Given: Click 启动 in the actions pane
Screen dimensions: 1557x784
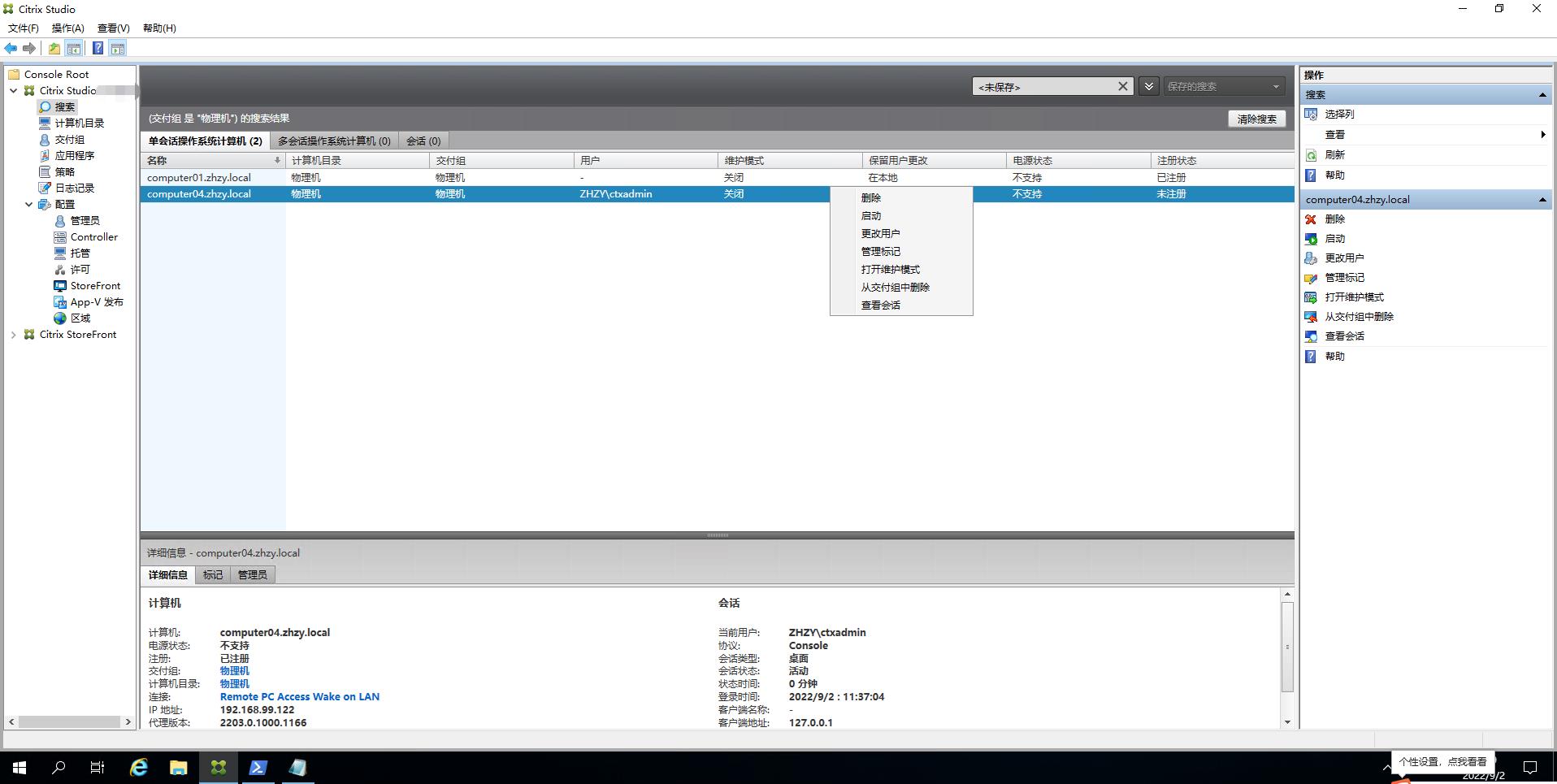Looking at the screenshot, I should click(1334, 238).
